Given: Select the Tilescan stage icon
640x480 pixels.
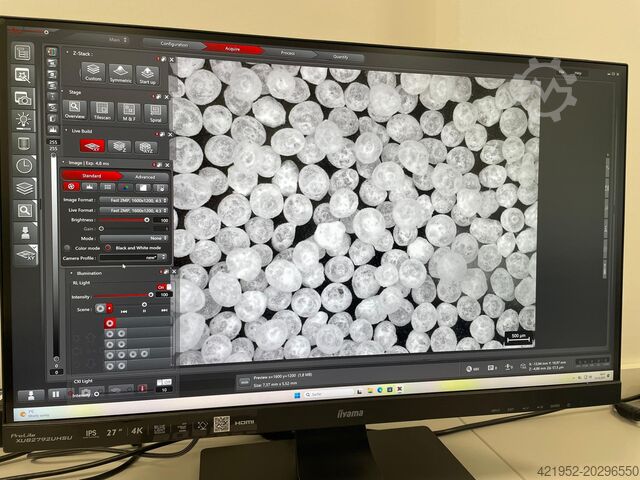Looking at the screenshot, I should pos(101,112).
